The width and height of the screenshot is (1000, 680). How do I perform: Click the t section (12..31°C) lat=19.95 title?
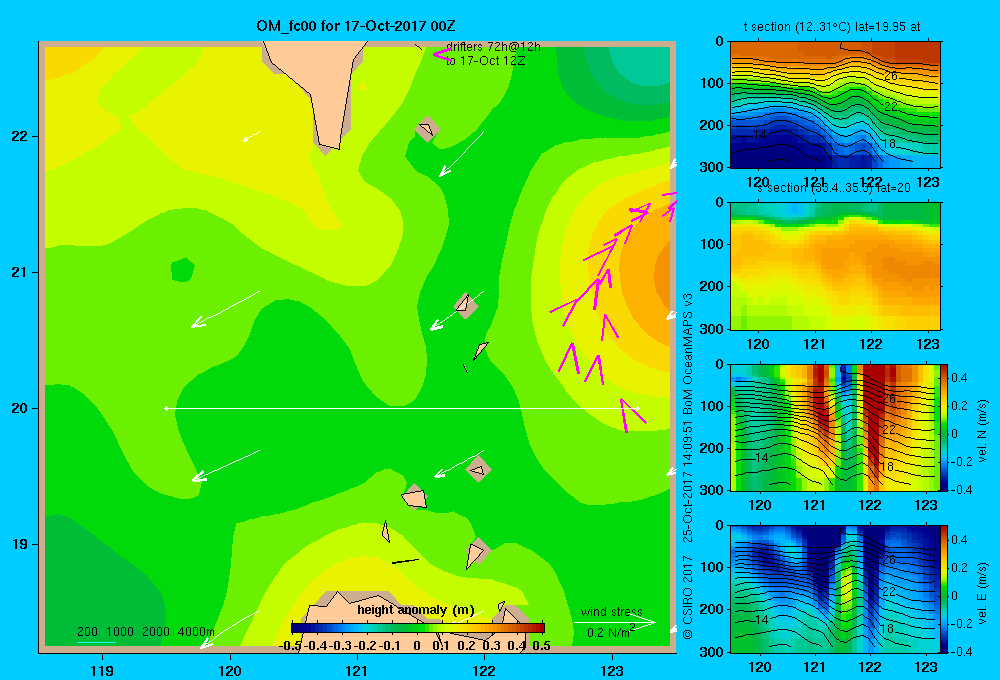point(832,27)
